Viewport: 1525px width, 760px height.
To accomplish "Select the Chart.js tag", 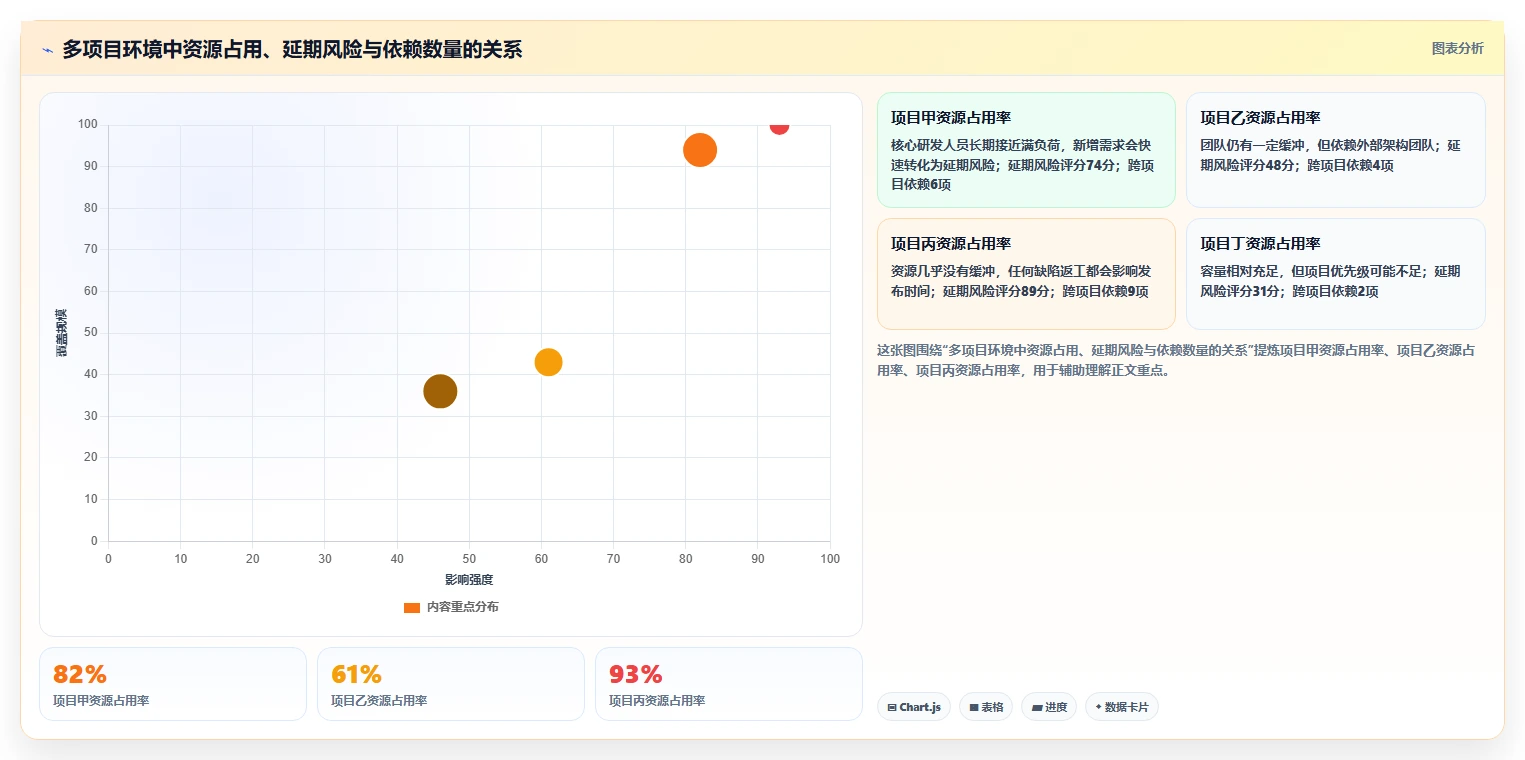I will [914, 707].
